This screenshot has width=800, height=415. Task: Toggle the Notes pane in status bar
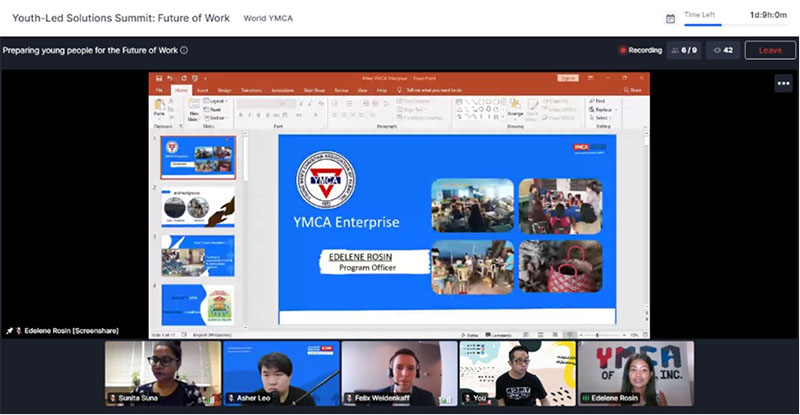click(469, 335)
